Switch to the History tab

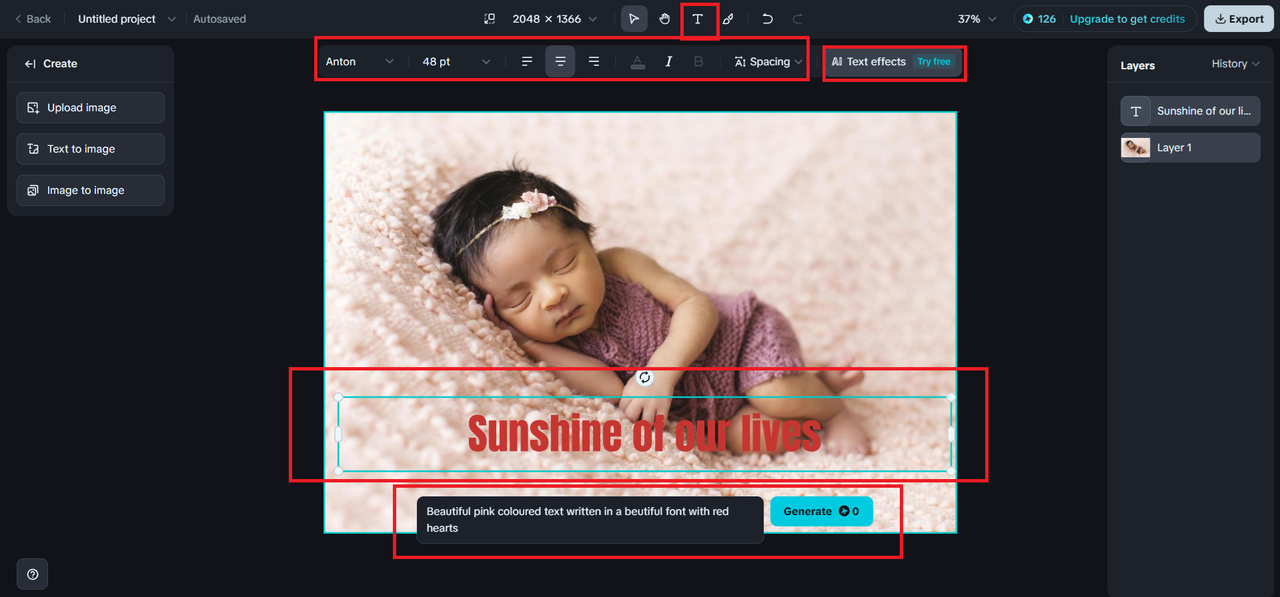click(1236, 64)
